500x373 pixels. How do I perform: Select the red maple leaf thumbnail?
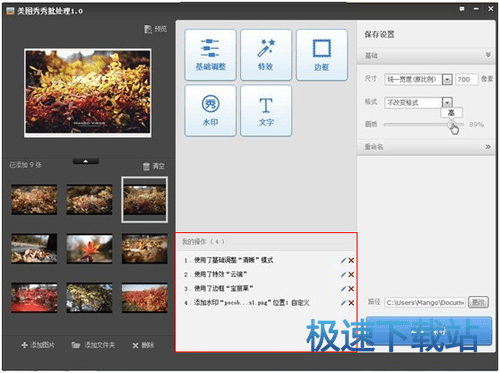pos(89,249)
